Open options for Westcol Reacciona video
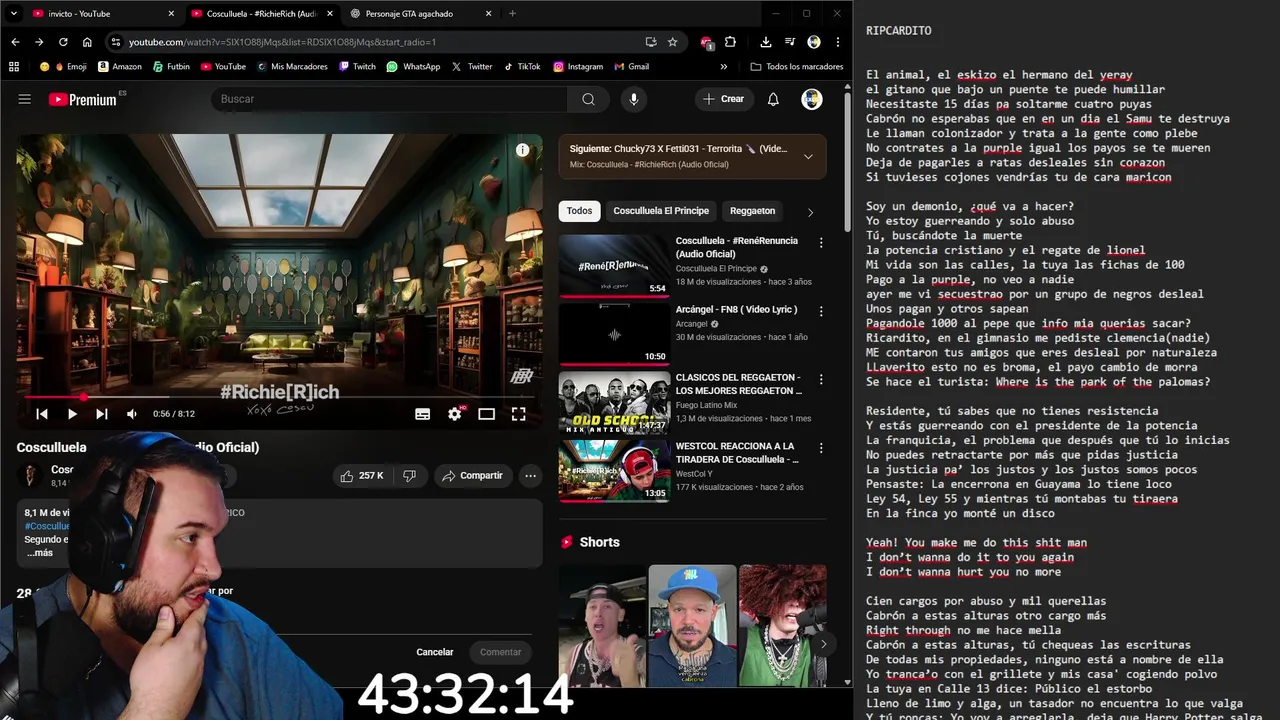The width and height of the screenshot is (1280, 720). (x=821, y=448)
